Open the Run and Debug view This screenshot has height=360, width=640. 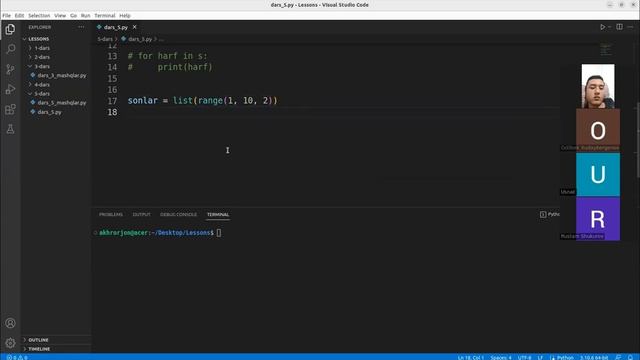[10, 89]
